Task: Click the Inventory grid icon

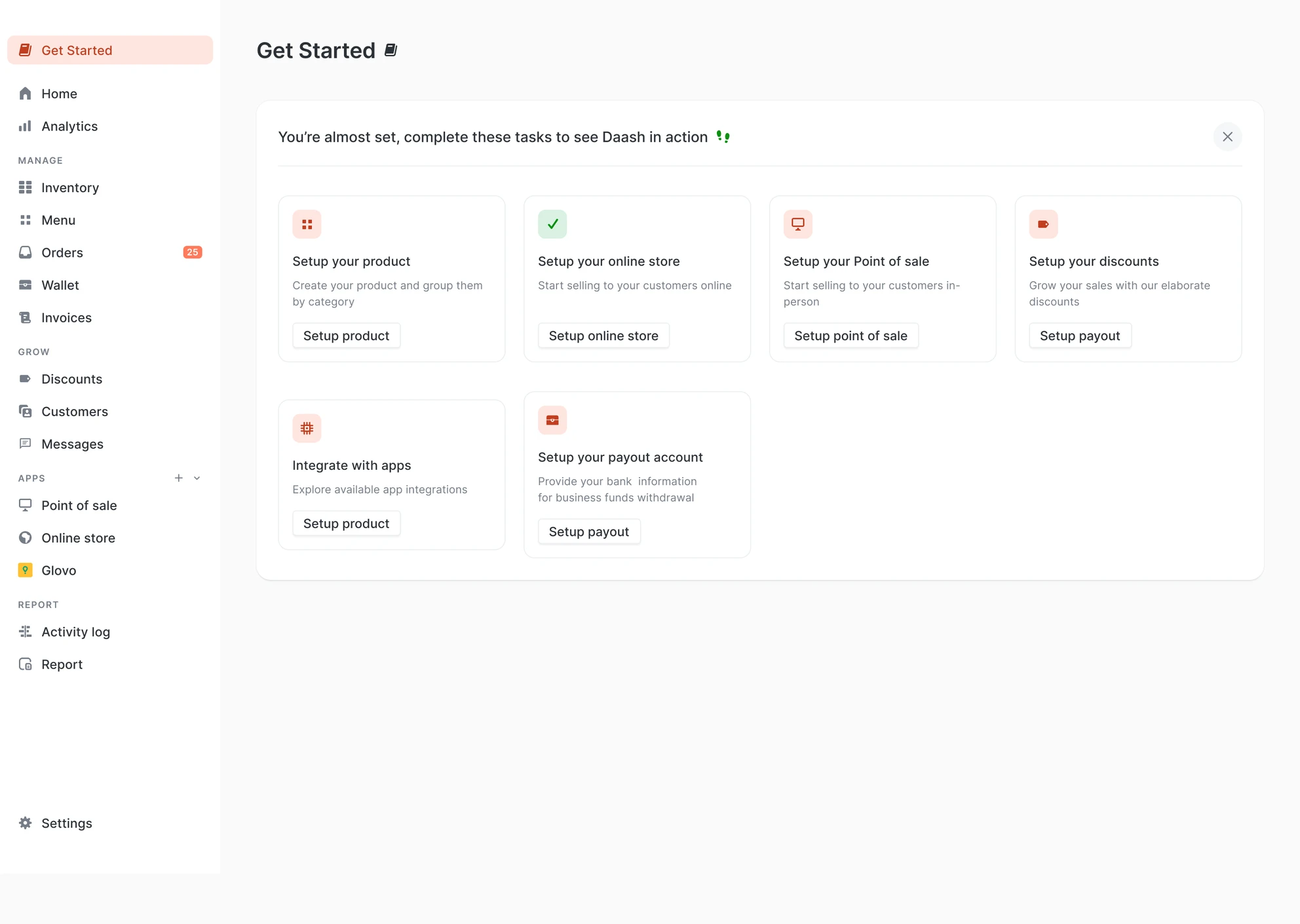Action: pyautogui.click(x=26, y=187)
